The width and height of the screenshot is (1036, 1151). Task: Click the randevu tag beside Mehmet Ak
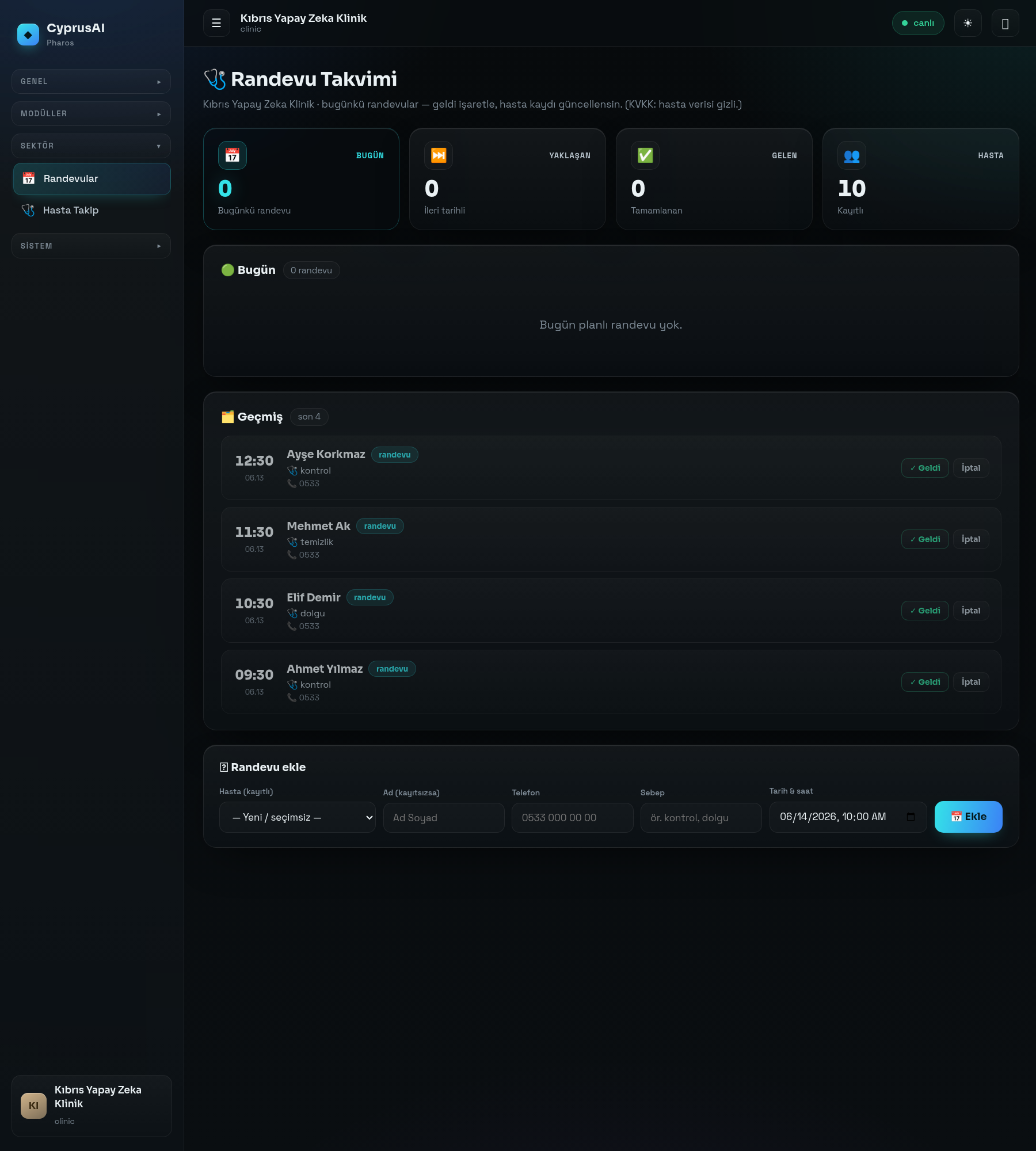click(x=380, y=526)
